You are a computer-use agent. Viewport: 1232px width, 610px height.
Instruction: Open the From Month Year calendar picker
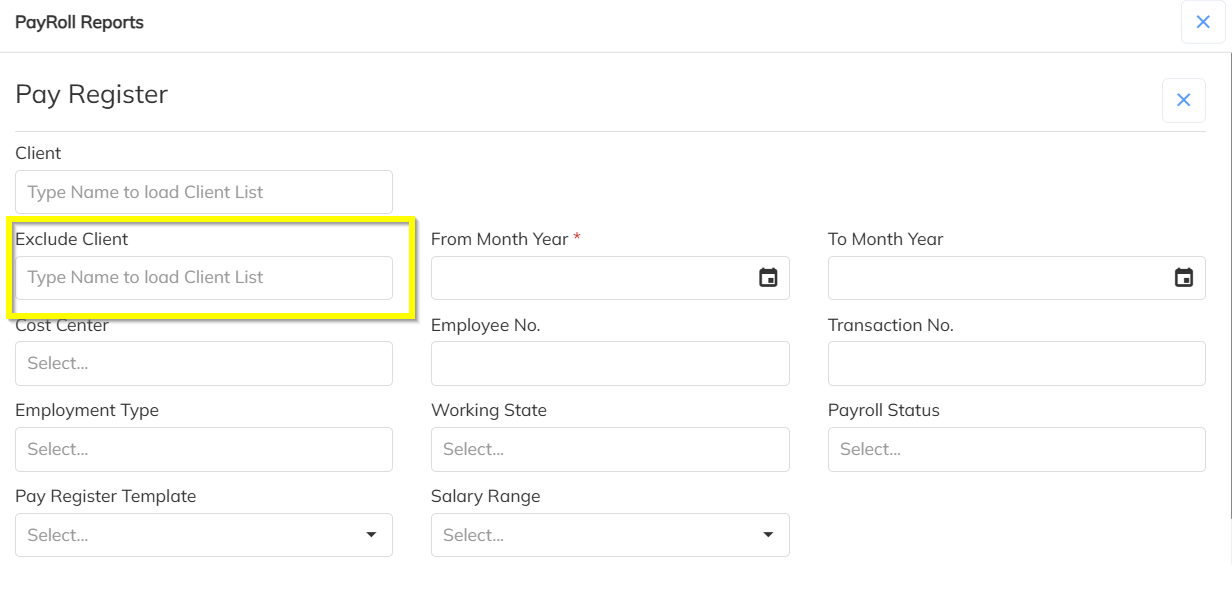(768, 278)
